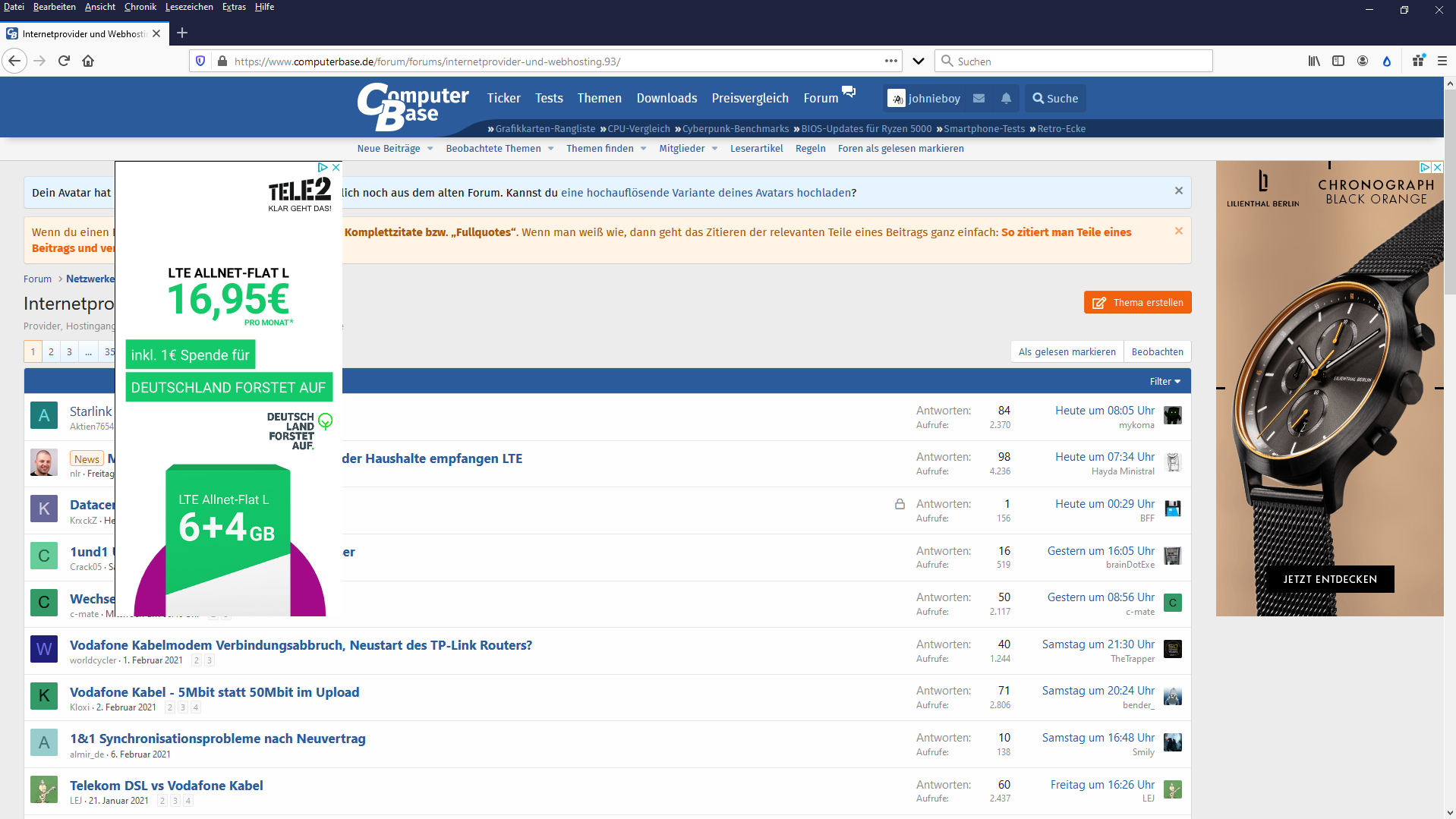The width and height of the screenshot is (1456, 819).
Task: Open thread Telekom DSL vs Vodafone Kabel
Action: pyautogui.click(x=166, y=786)
